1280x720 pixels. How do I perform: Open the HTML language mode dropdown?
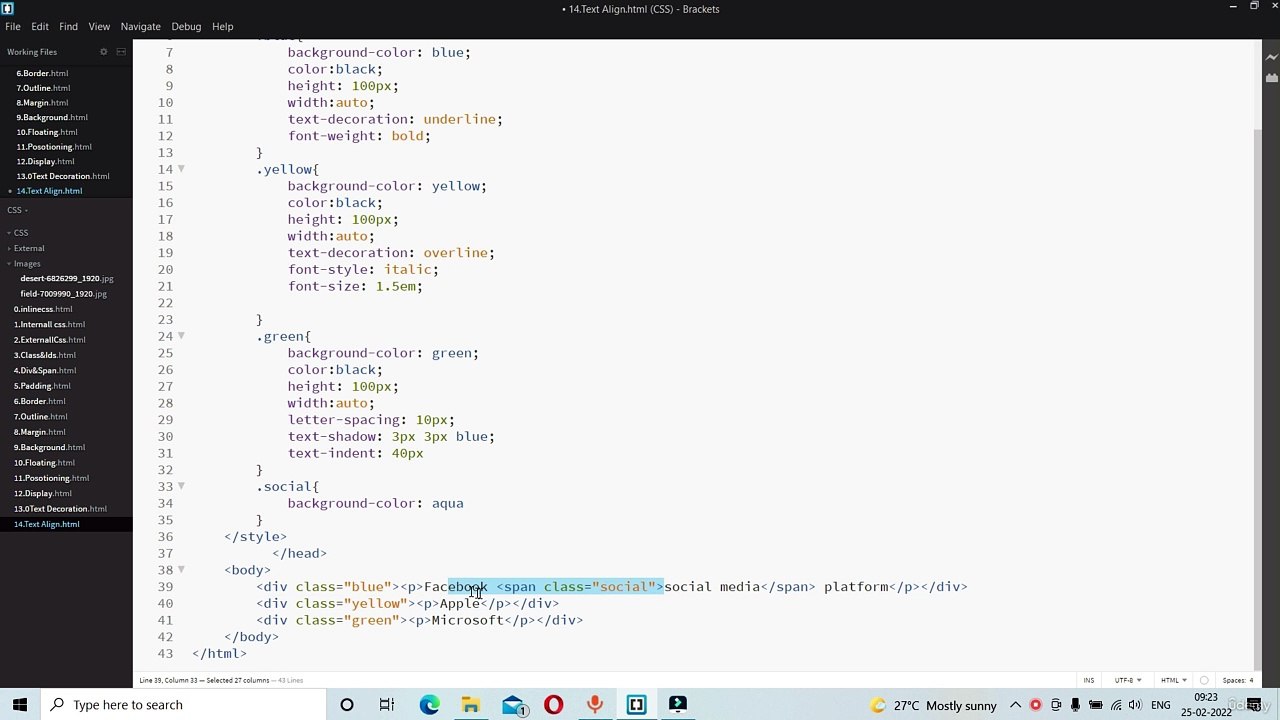point(1172,680)
